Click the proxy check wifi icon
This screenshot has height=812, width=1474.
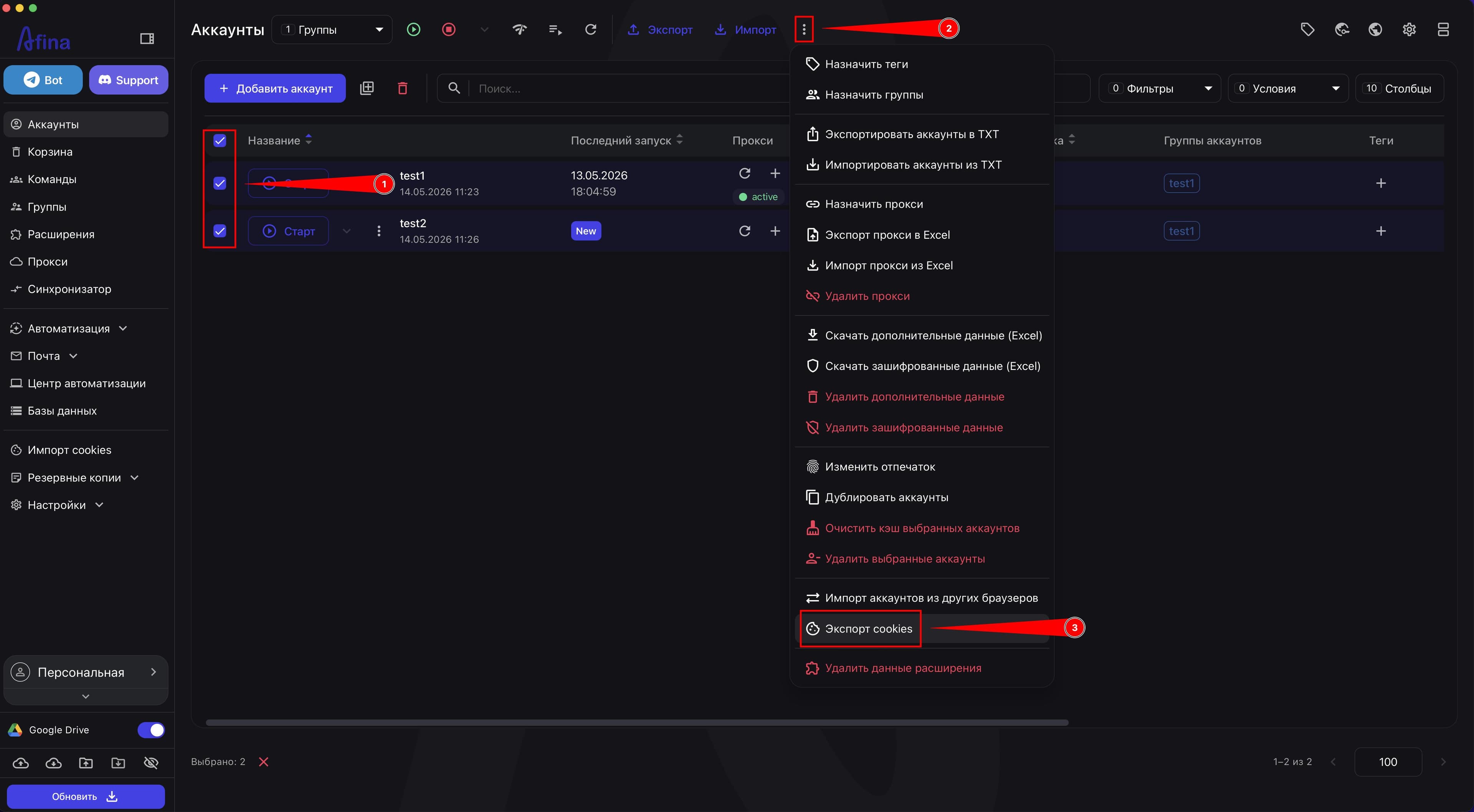(x=520, y=29)
